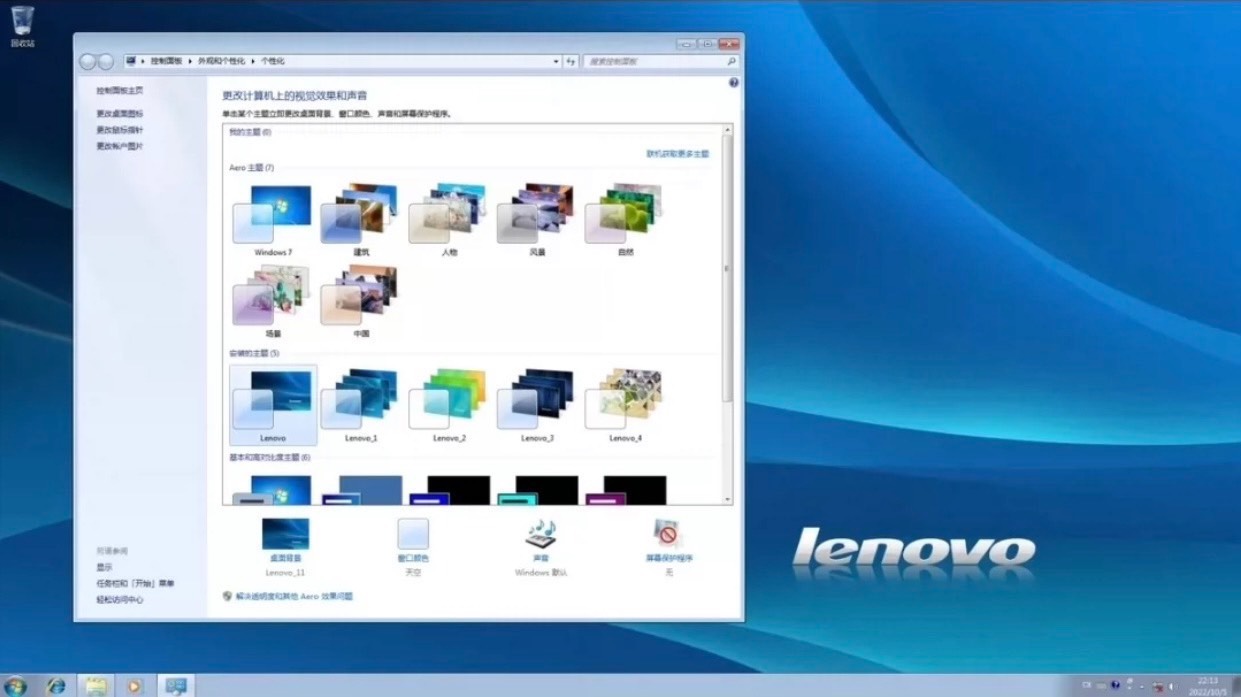Click the 更改桌面图标 link
The width and height of the screenshot is (1241, 697).
click(x=119, y=114)
